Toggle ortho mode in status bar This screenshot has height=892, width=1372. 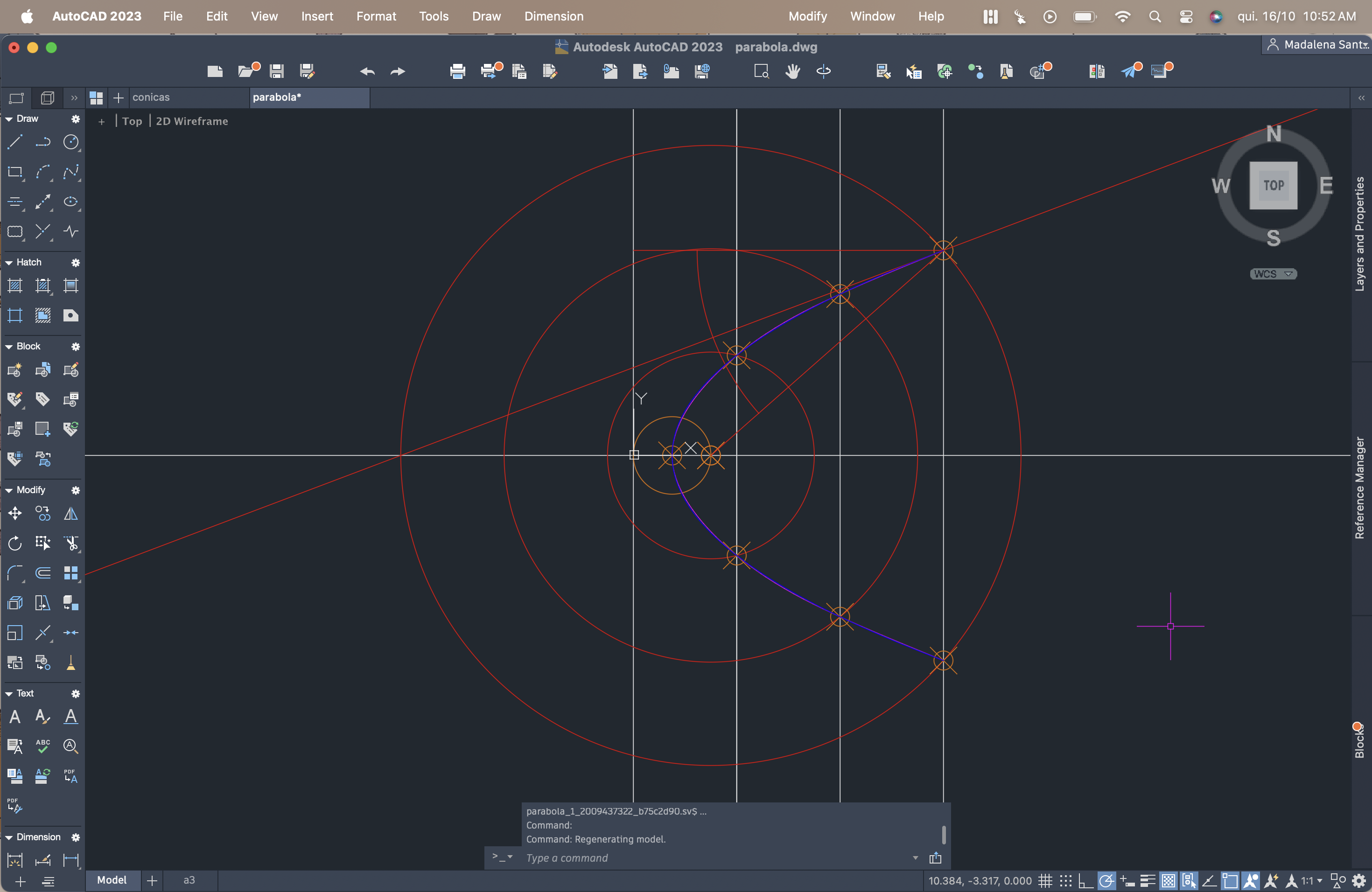[x=1085, y=881]
